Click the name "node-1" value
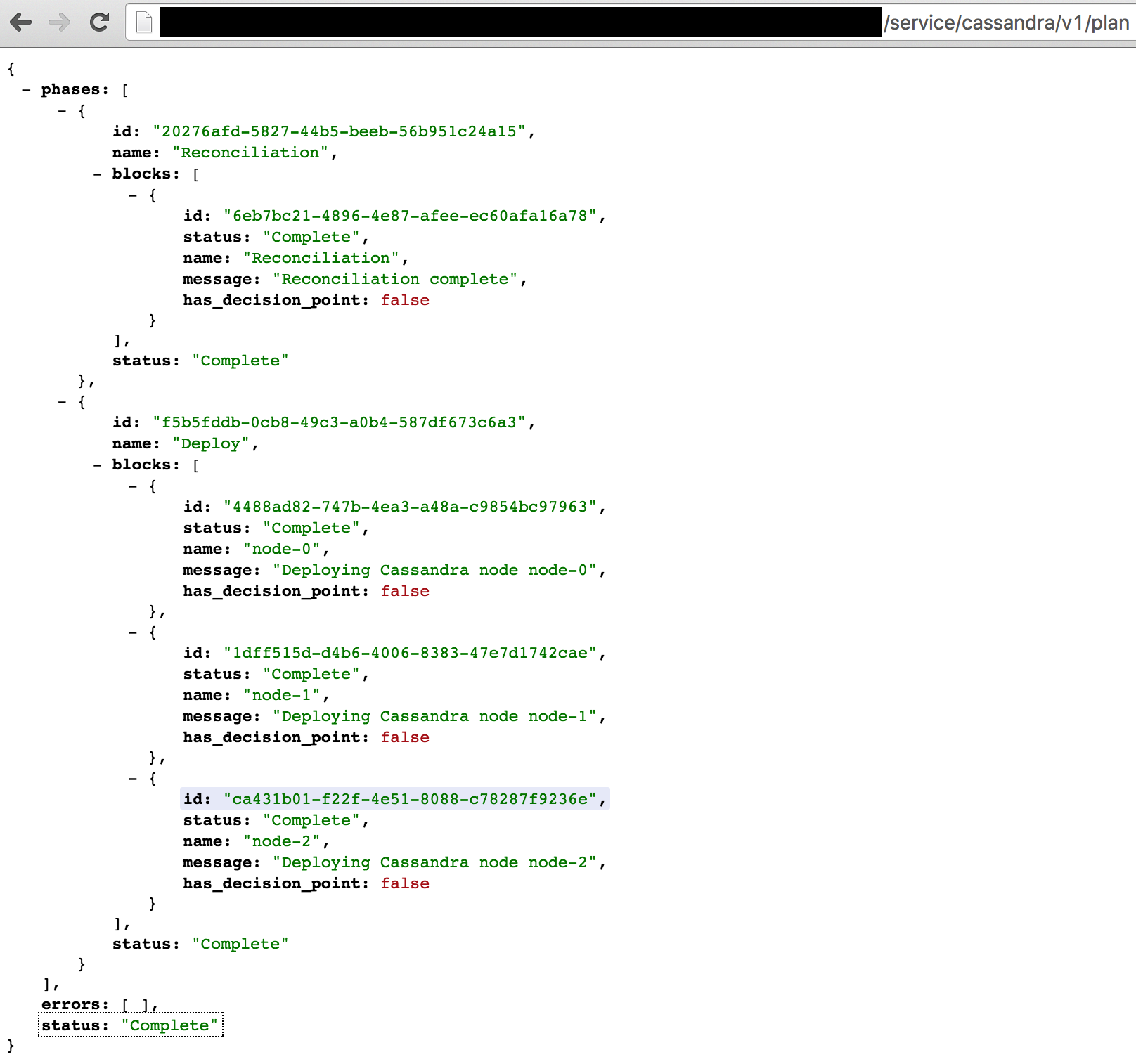Image resolution: width=1136 pixels, height=1064 pixels. pyautogui.click(x=282, y=695)
